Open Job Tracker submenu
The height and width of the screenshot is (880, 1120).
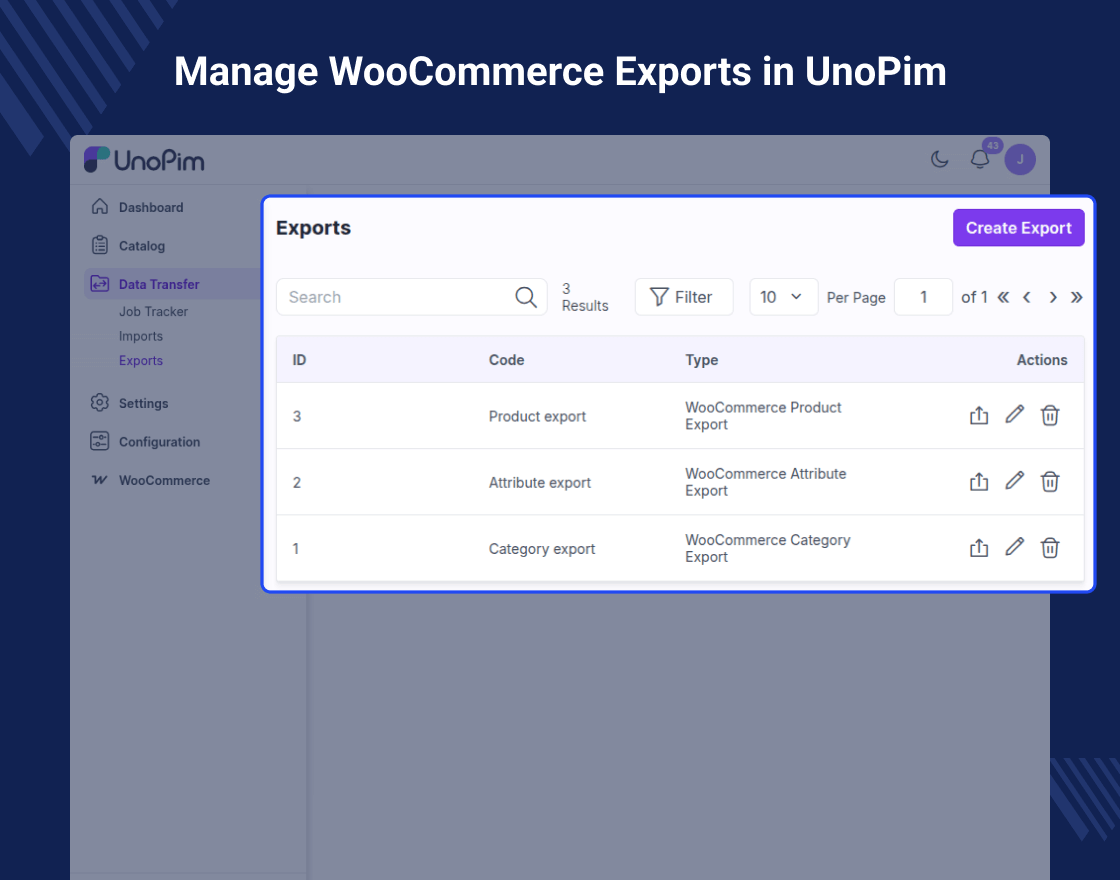(154, 311)
